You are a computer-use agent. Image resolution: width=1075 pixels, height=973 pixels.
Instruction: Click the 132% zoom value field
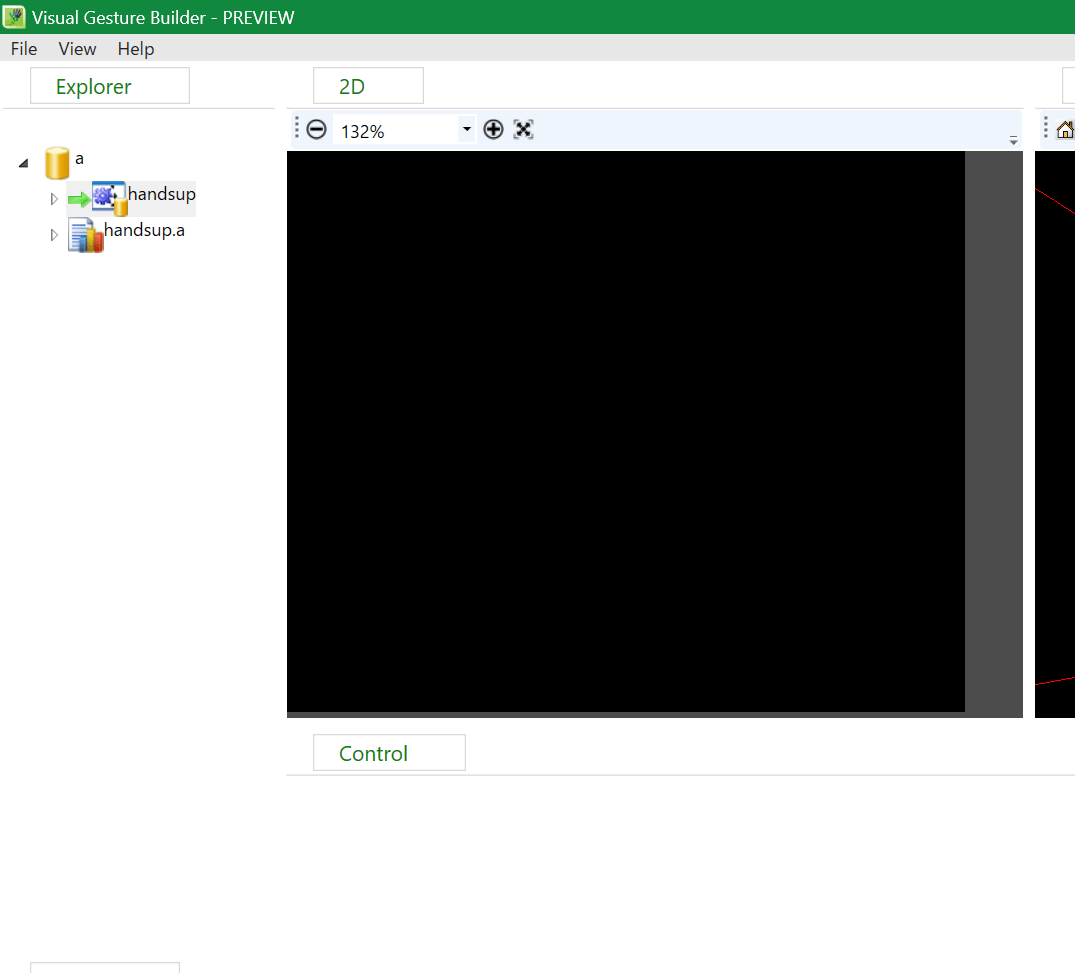[396, 130]
